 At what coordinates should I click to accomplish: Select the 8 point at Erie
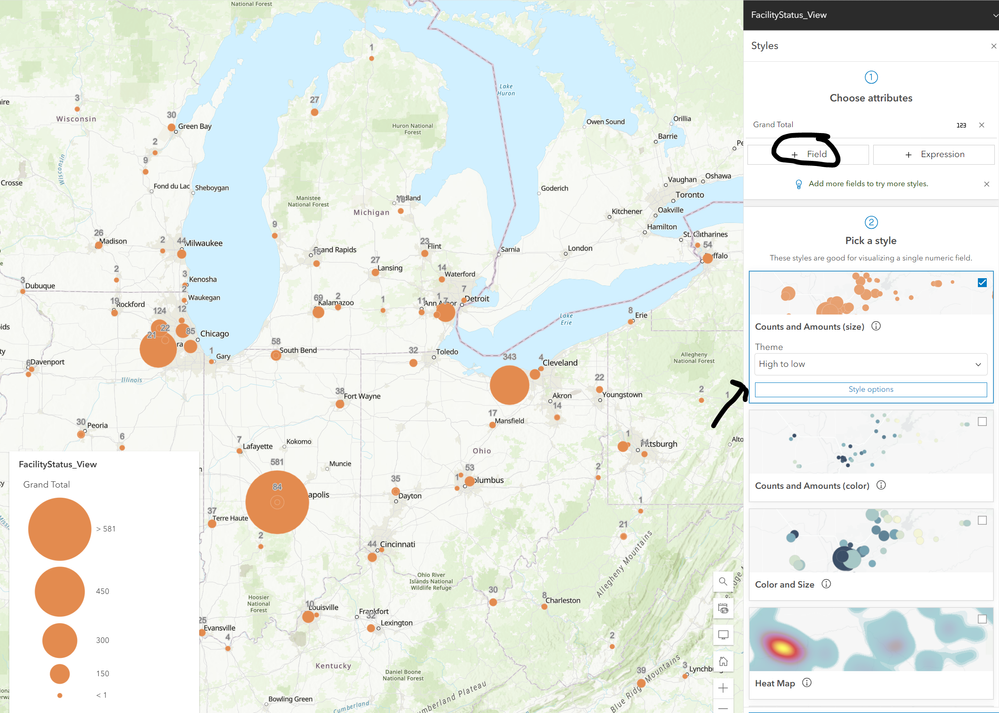click(x=631, y=321)
